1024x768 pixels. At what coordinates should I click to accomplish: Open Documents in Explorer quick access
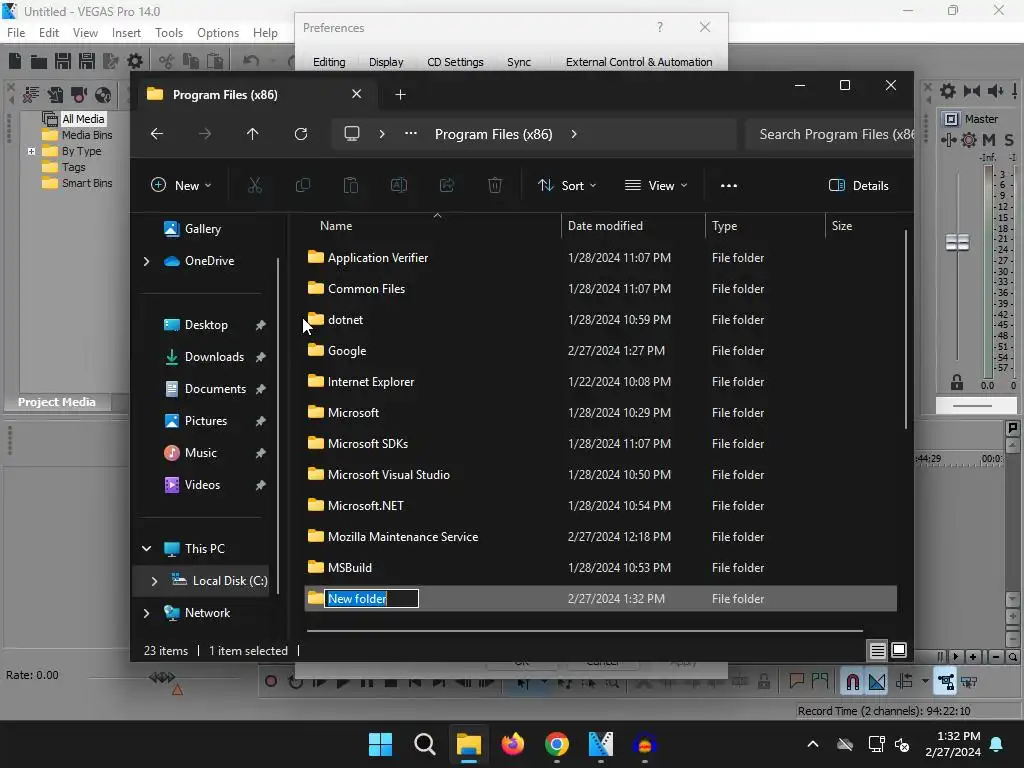tap(215, 389)
